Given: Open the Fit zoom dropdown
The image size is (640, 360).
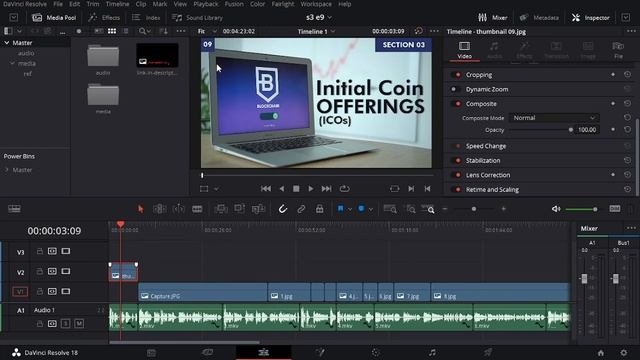Looking at the screenshot, I should tap(207, 31).
